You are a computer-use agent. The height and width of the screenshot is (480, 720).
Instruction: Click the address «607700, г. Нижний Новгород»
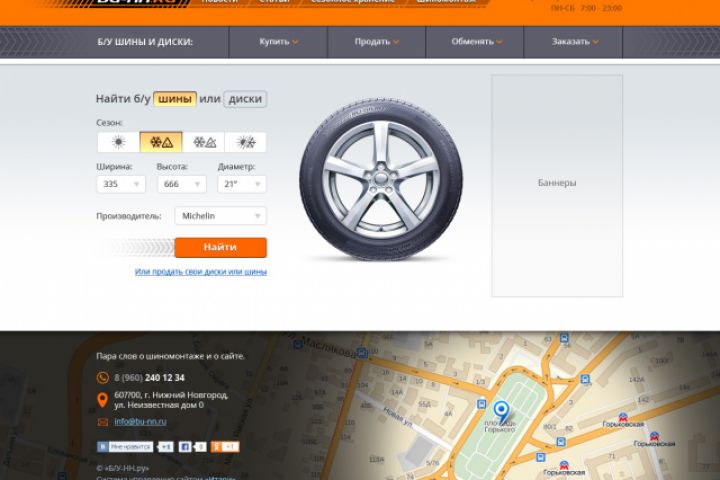click(x=171, y=395)
